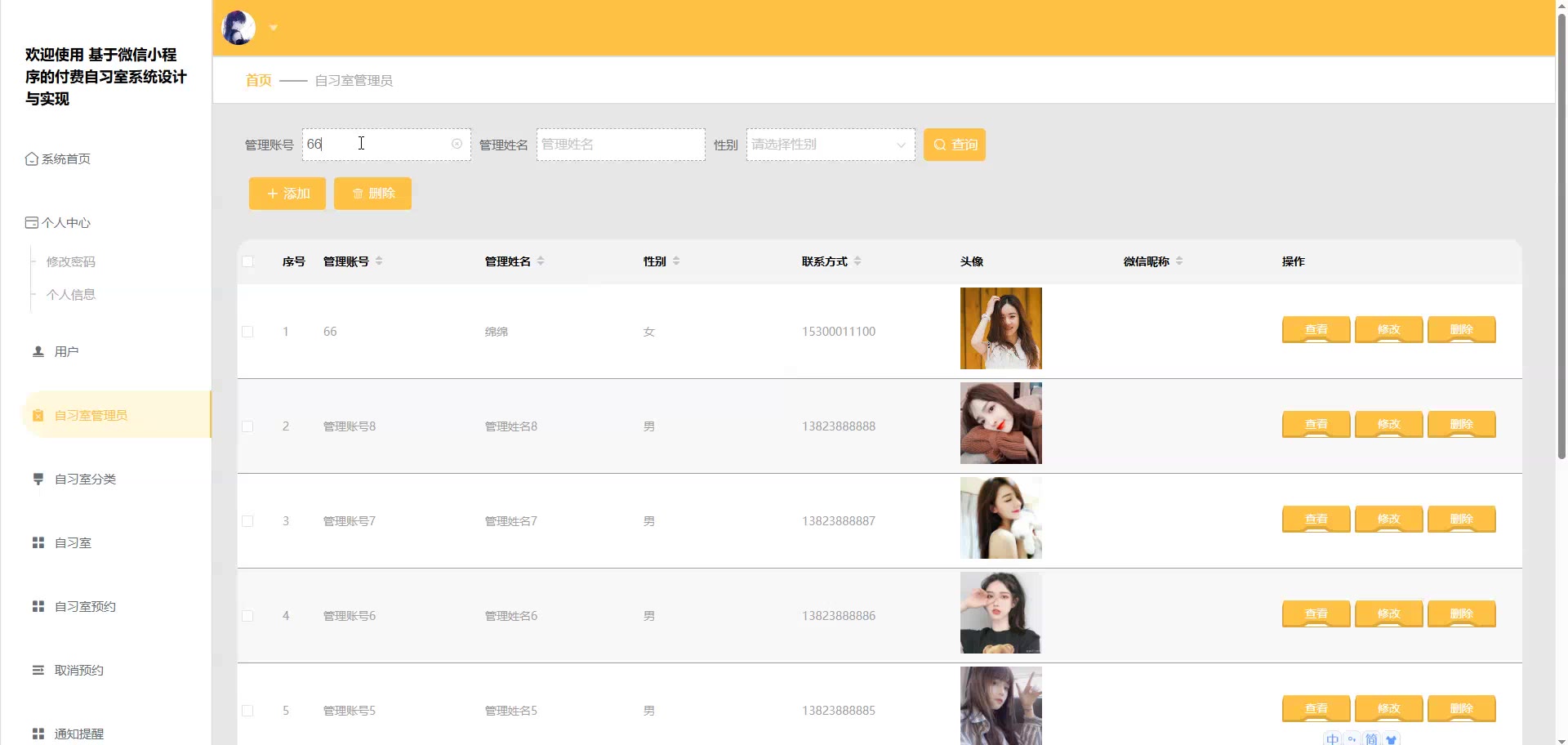
Task: Toggle the select-all checkbox in the table header
Action: pyautogui.click(x=247, y=261)
